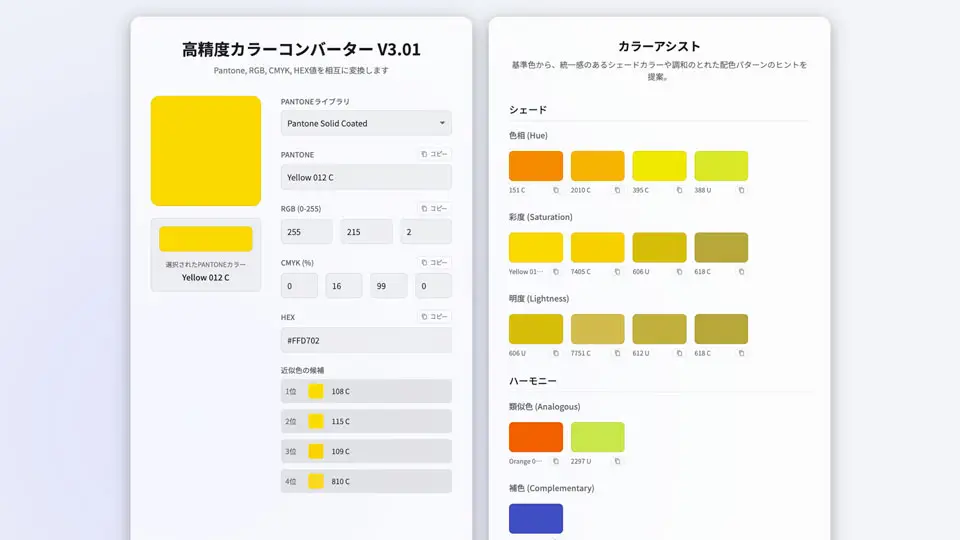Pick the Yellow 01… saturation swatch
This screenshot has height=540, width=960.
[536, 247]
